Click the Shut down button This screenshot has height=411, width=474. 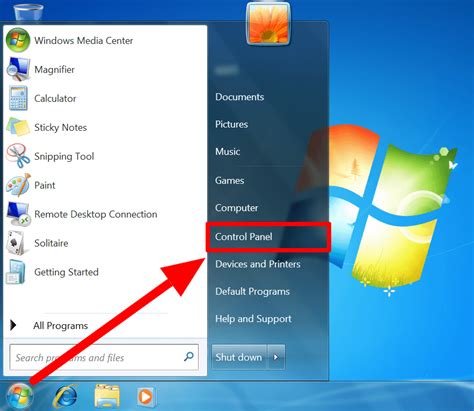point(239,357)
